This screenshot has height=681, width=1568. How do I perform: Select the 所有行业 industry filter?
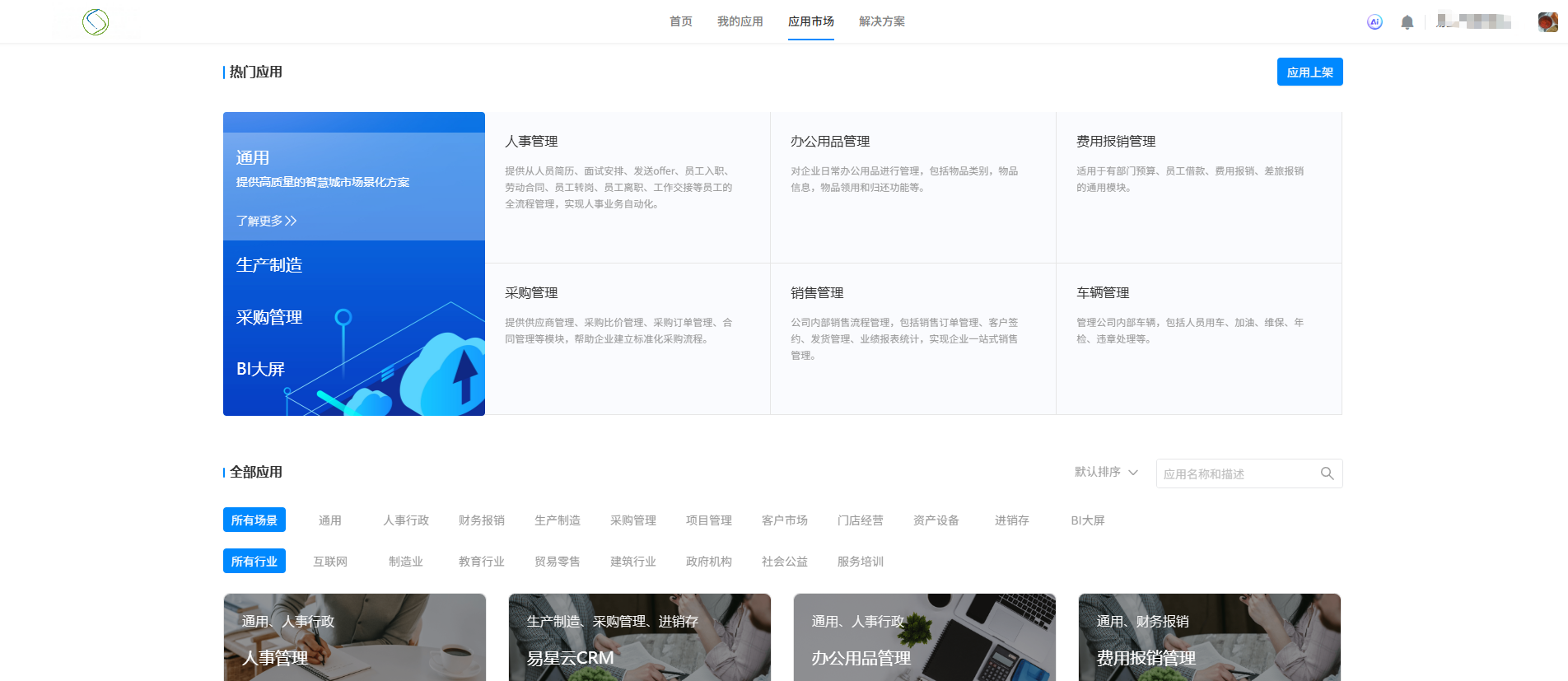(254, 561)
